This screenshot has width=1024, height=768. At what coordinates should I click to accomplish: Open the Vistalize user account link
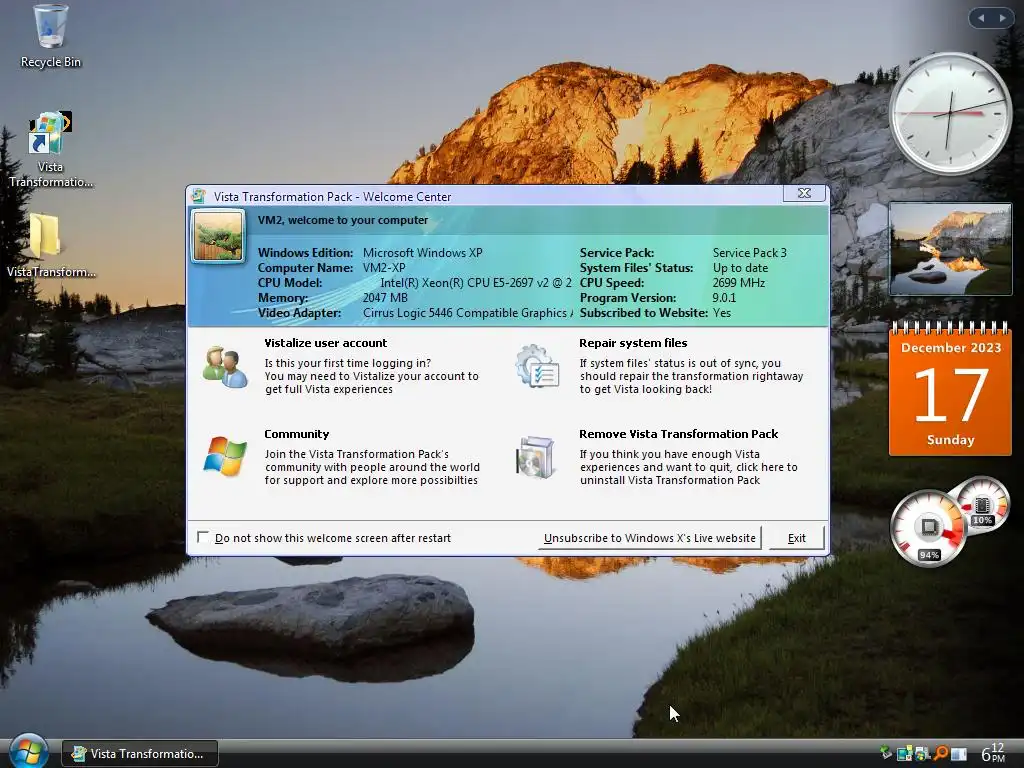(325, 343)
